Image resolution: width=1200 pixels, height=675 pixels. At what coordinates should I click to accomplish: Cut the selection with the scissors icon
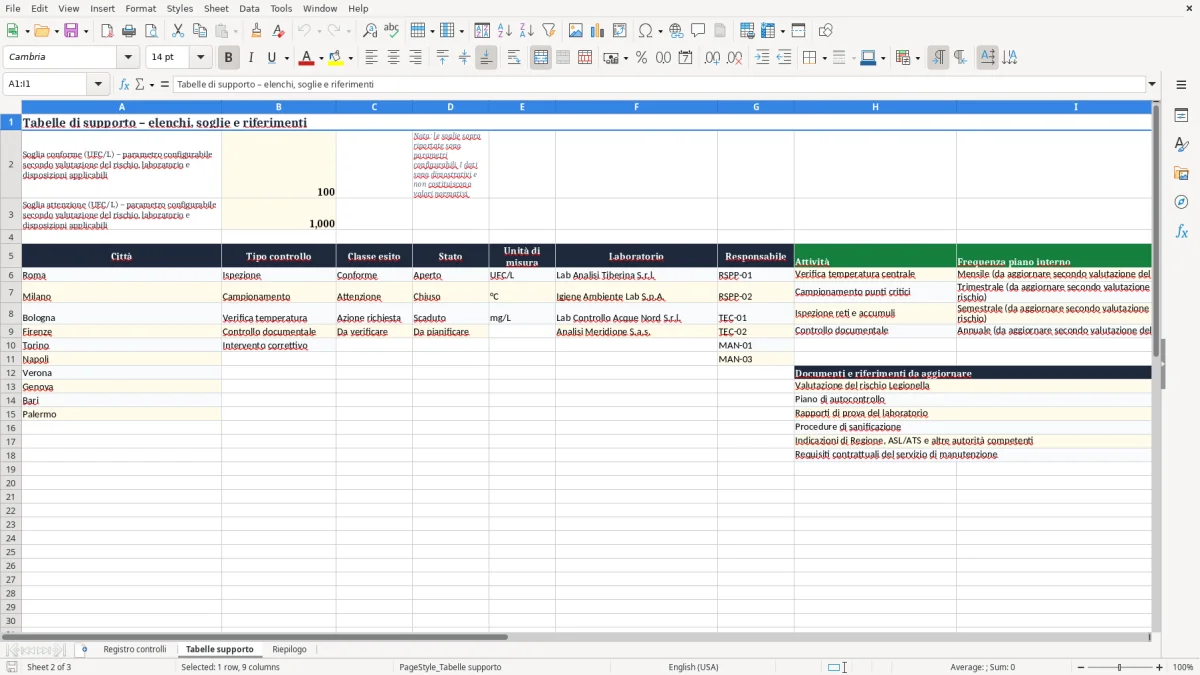[x=178, y=31]
